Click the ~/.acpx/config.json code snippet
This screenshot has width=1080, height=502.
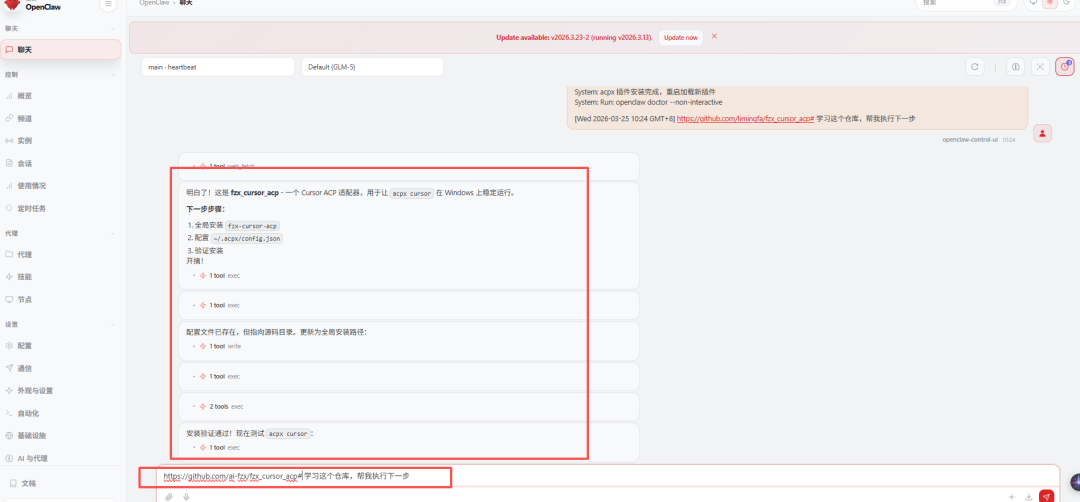(246, 238)
